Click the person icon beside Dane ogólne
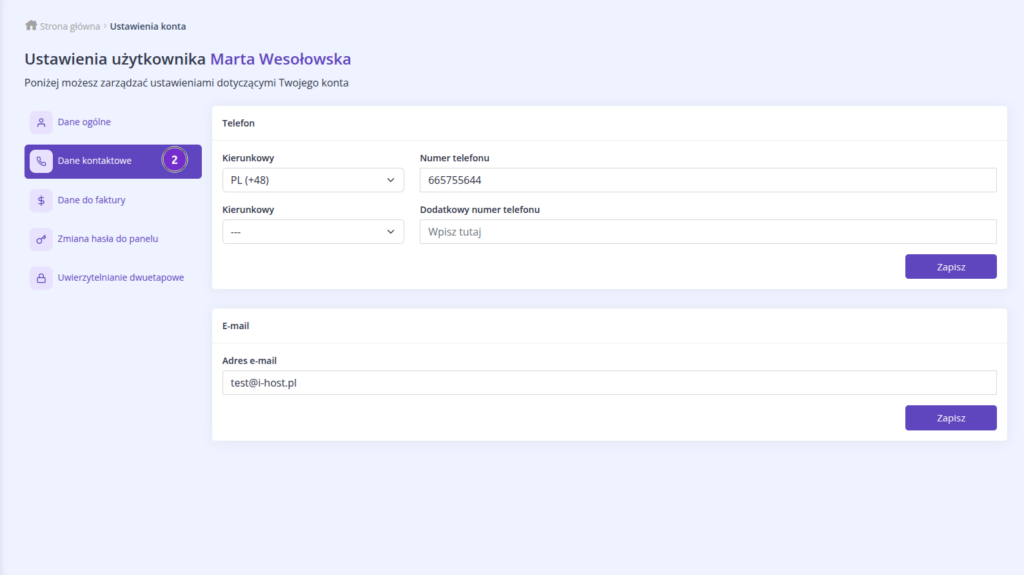 click(x=41, y=123)
